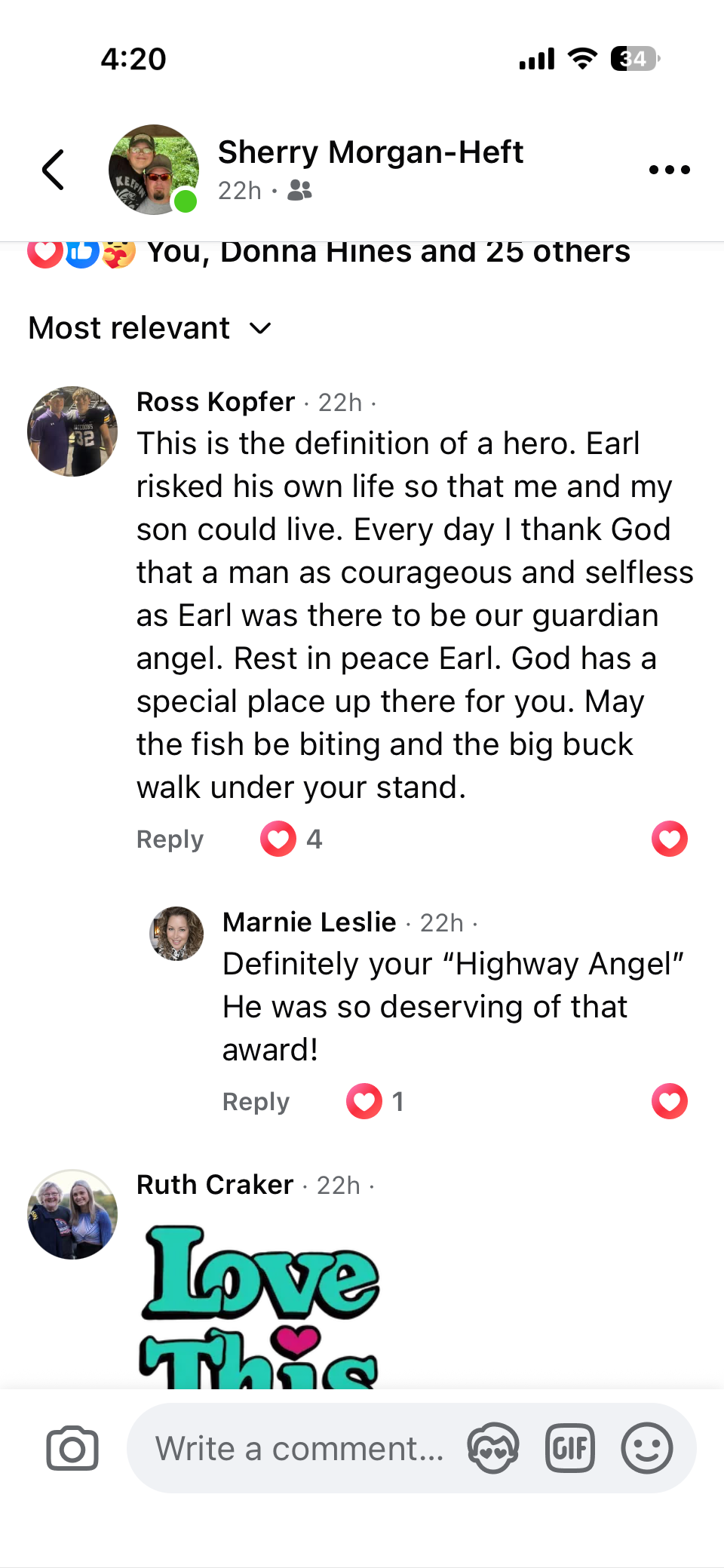Open the avatar sticker picker icon

pyautogui.click(x=493, y=1448)
